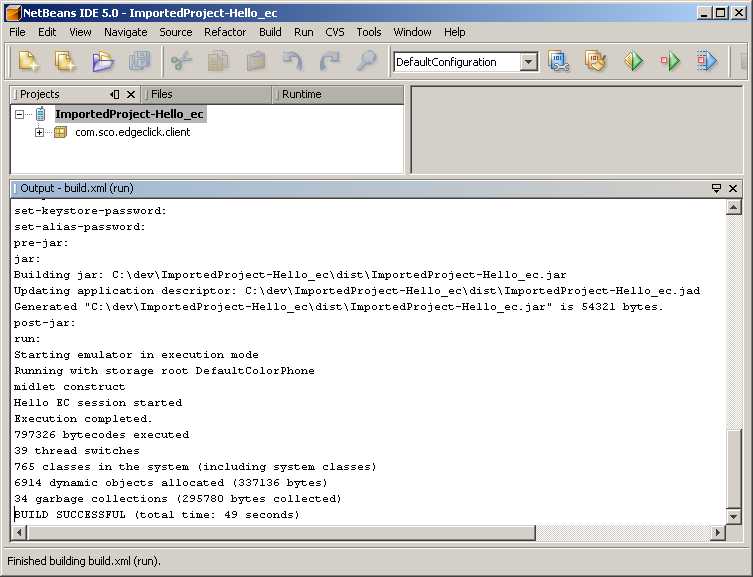Click the Undo arrow icon

(x=292, y=61)
